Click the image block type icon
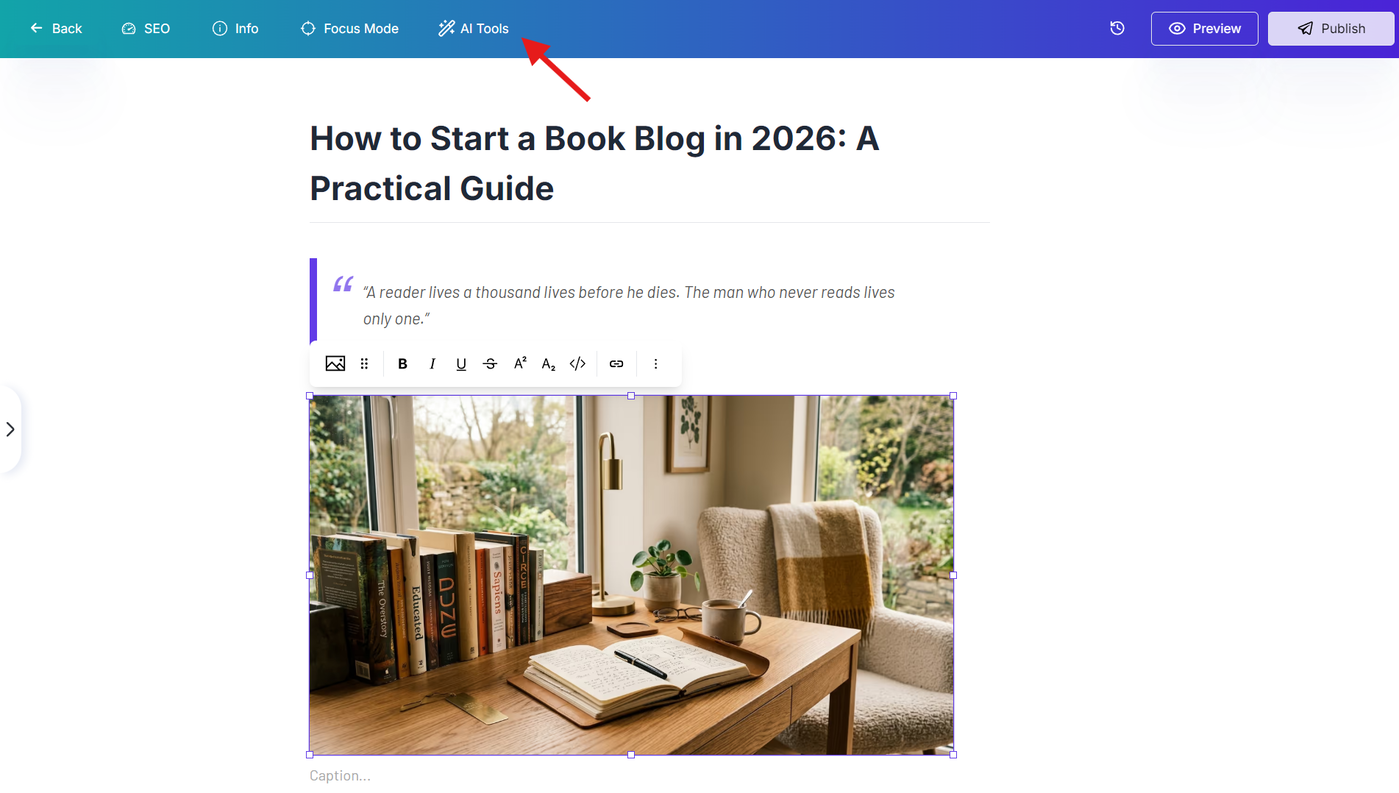Screen dimensions: 1399x793 point(335,364)
